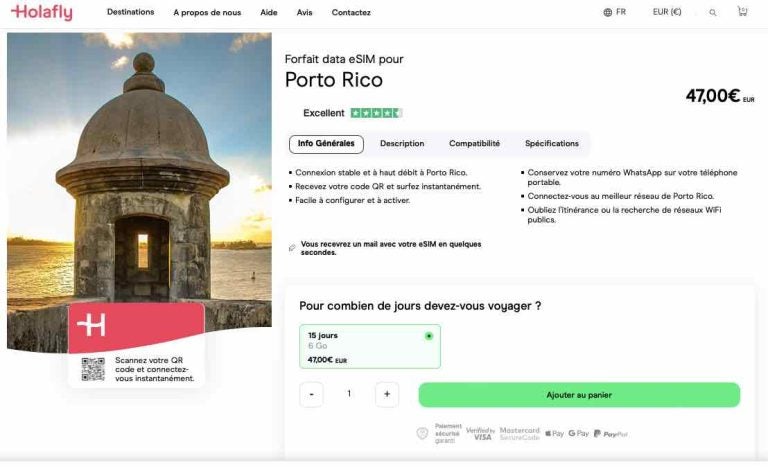
Task: Click the email notice icon
Action: [292, 248]
